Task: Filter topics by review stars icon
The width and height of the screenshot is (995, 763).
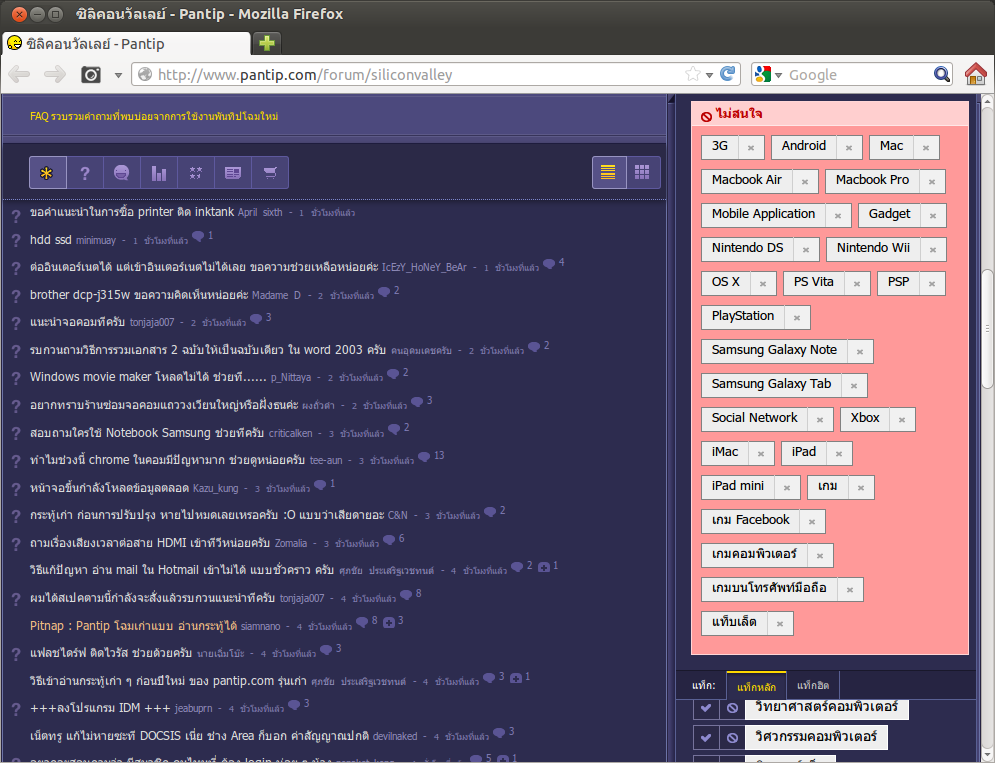Action: 195,173
